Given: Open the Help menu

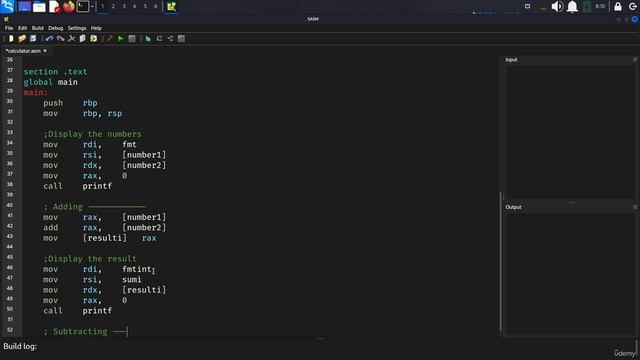Looking at the screenshot, I should pos(96,28).
